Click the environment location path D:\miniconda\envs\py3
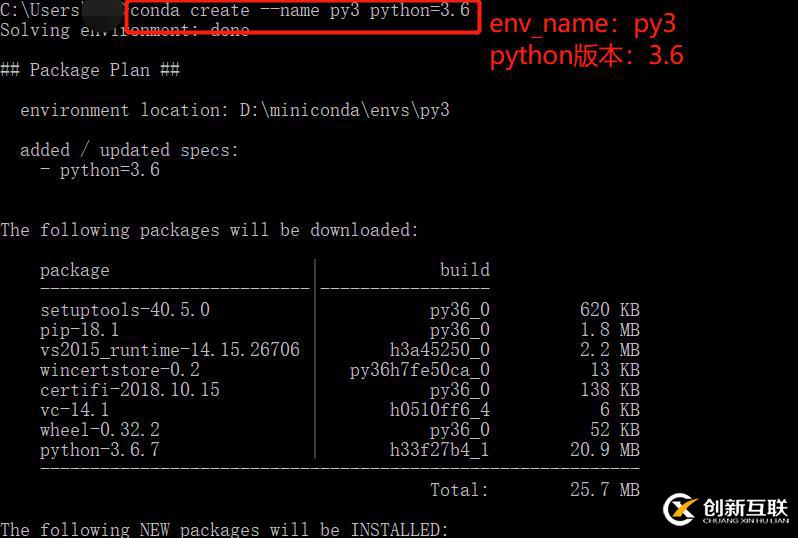The image size is (798, 538). pyautogui.click(x=344, y=110)
